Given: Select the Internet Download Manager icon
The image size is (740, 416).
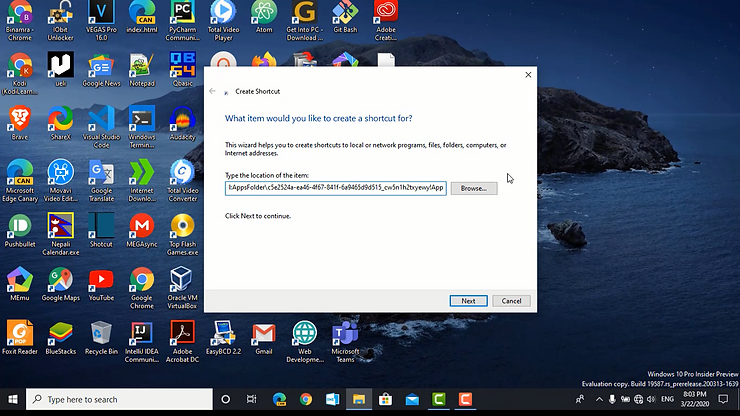Looking at the screenshot, I should (142, 180).
